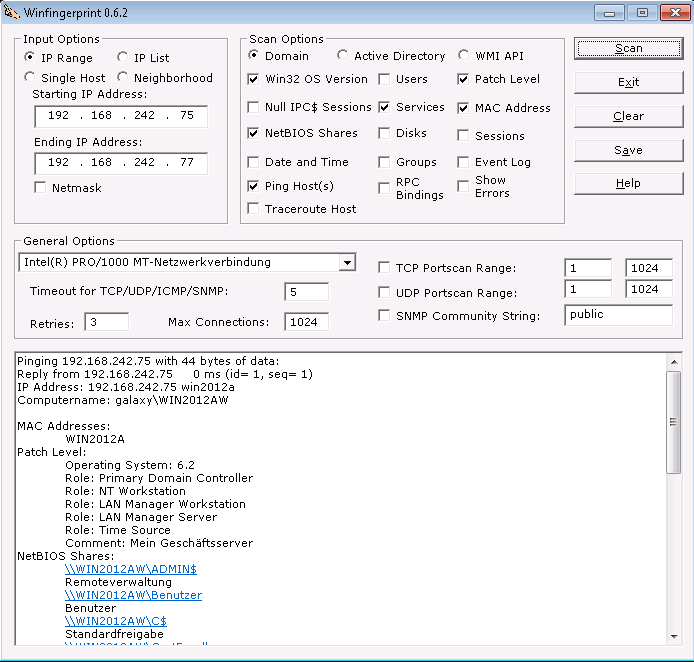
Task: Open the network adapter dropdown
Action: pyautogui.click(x=346, y=263)
